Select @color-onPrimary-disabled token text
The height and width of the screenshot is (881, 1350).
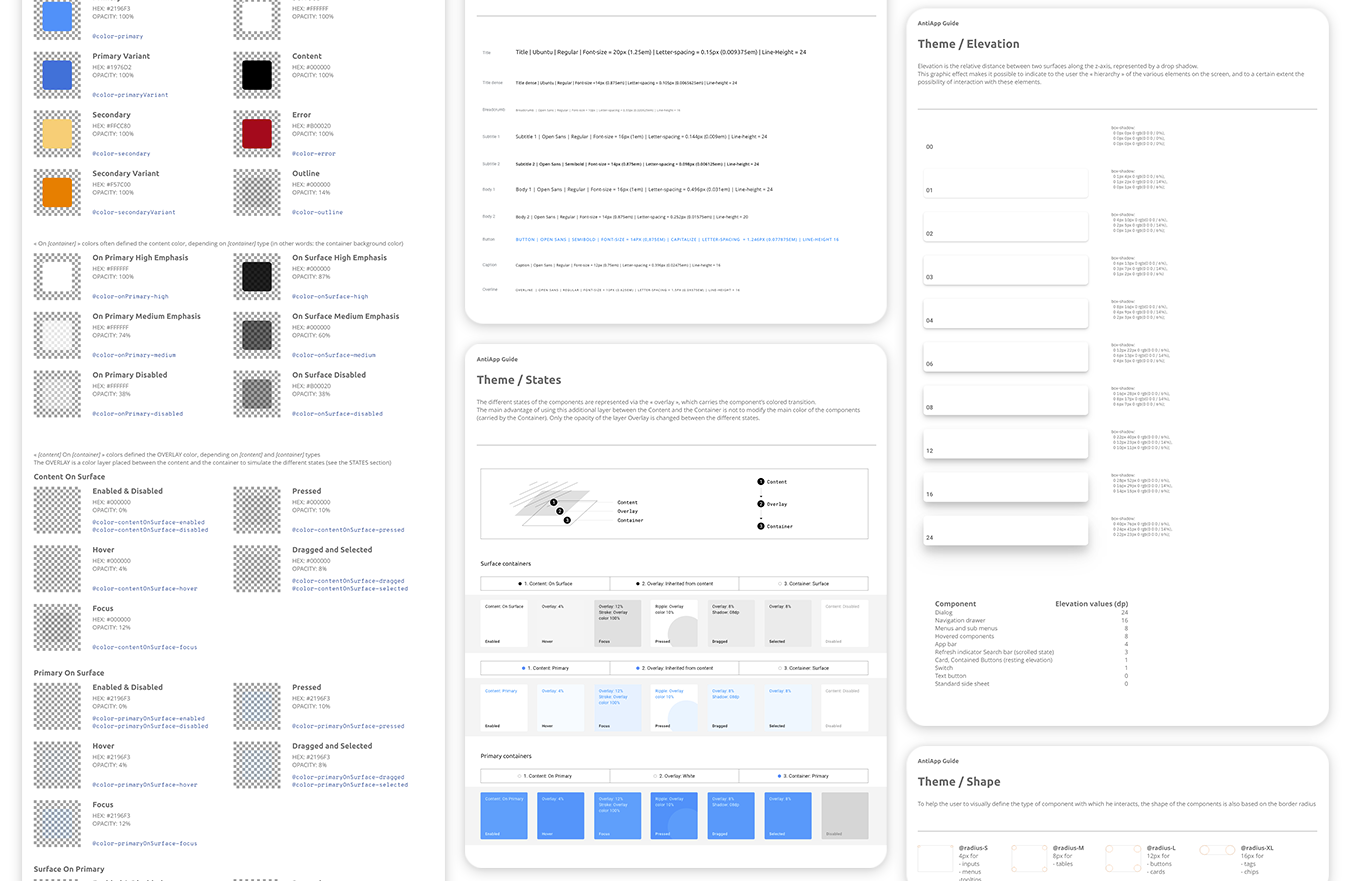(137, 413)
